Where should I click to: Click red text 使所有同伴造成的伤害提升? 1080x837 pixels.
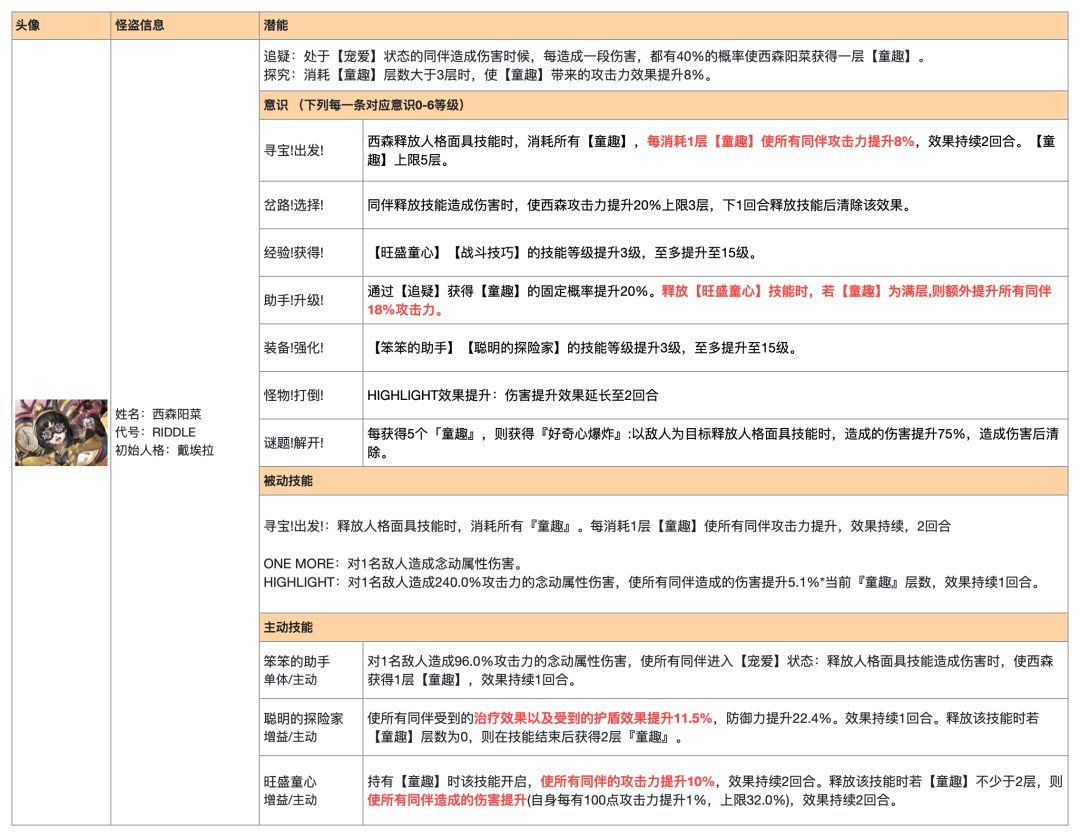(446, 800)
